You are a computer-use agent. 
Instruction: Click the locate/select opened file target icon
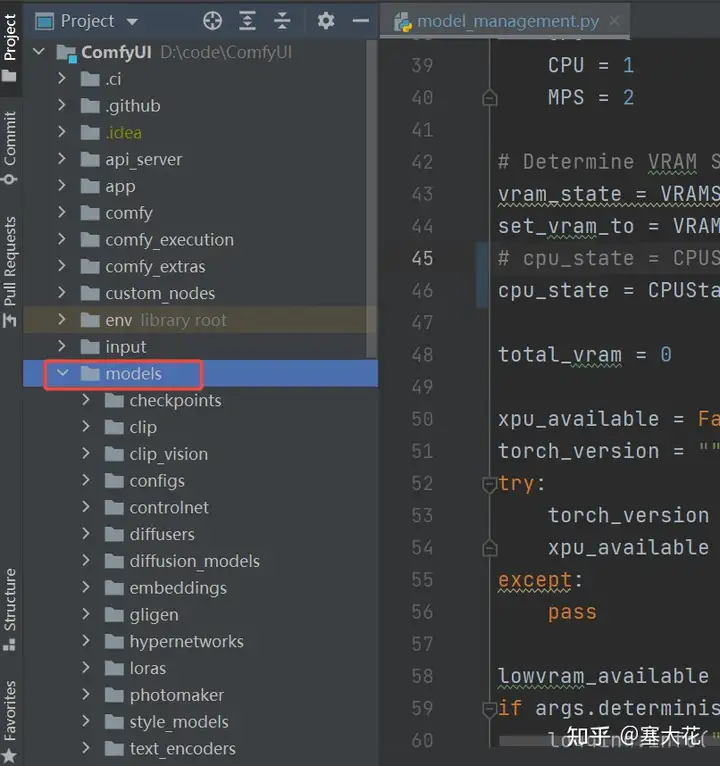[212, 21]
